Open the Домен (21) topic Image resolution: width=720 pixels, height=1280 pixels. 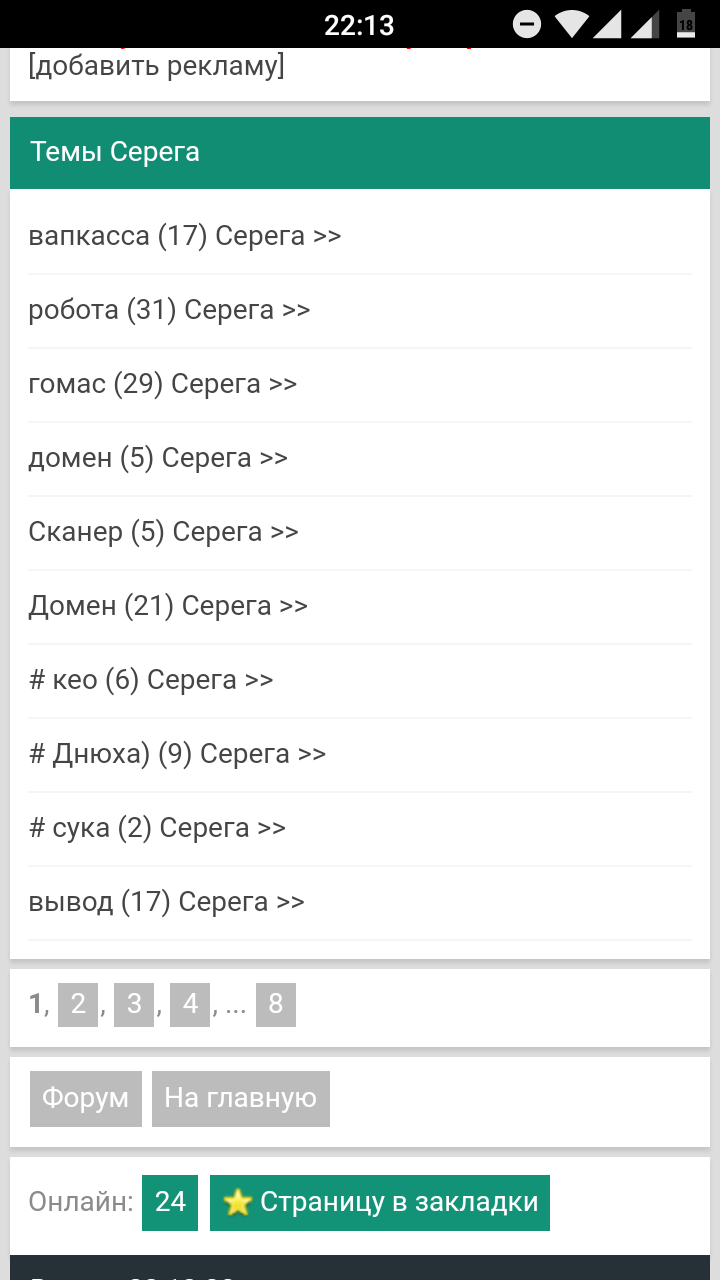[x=360, y=607]
